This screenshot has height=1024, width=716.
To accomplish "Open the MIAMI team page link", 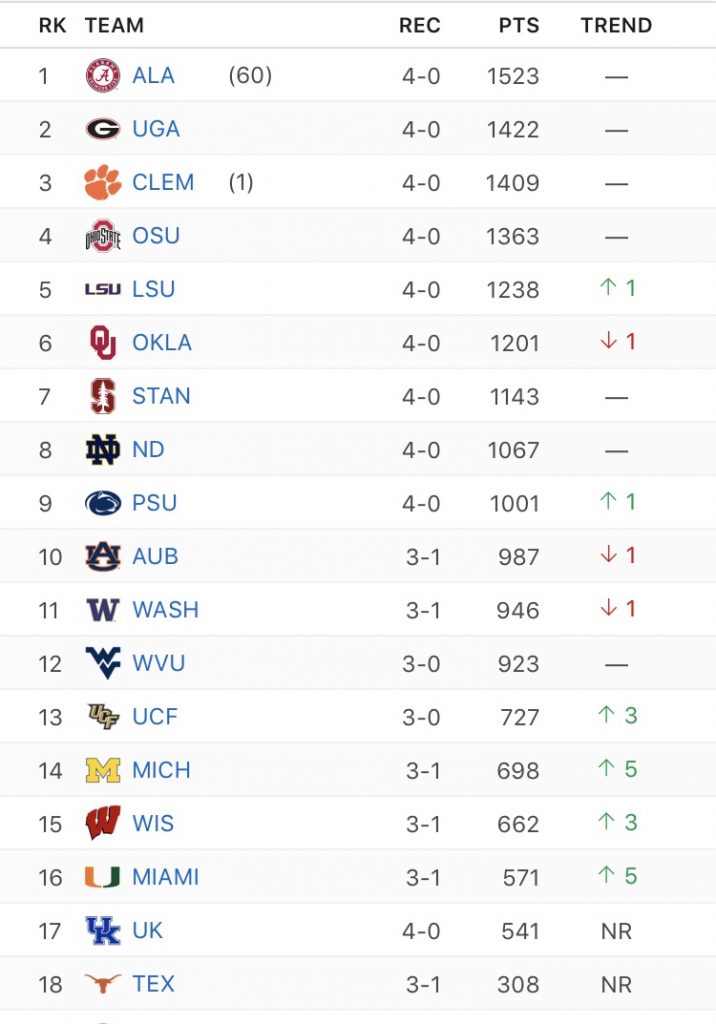I will click(x=165, y=876).
